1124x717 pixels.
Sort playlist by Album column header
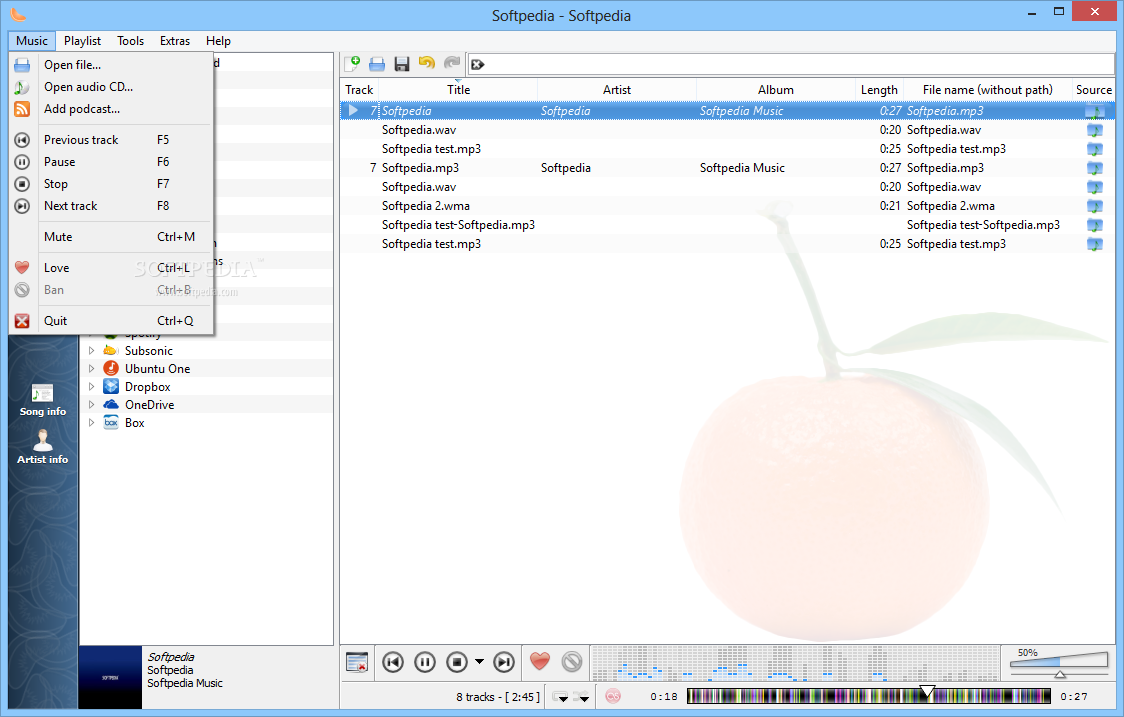[776, 90]
